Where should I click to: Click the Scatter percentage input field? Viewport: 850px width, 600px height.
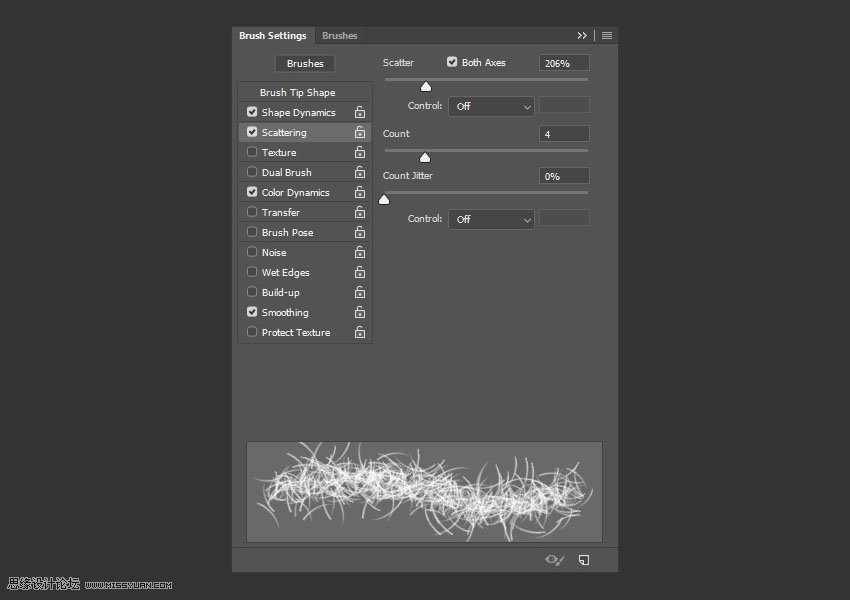564,63
